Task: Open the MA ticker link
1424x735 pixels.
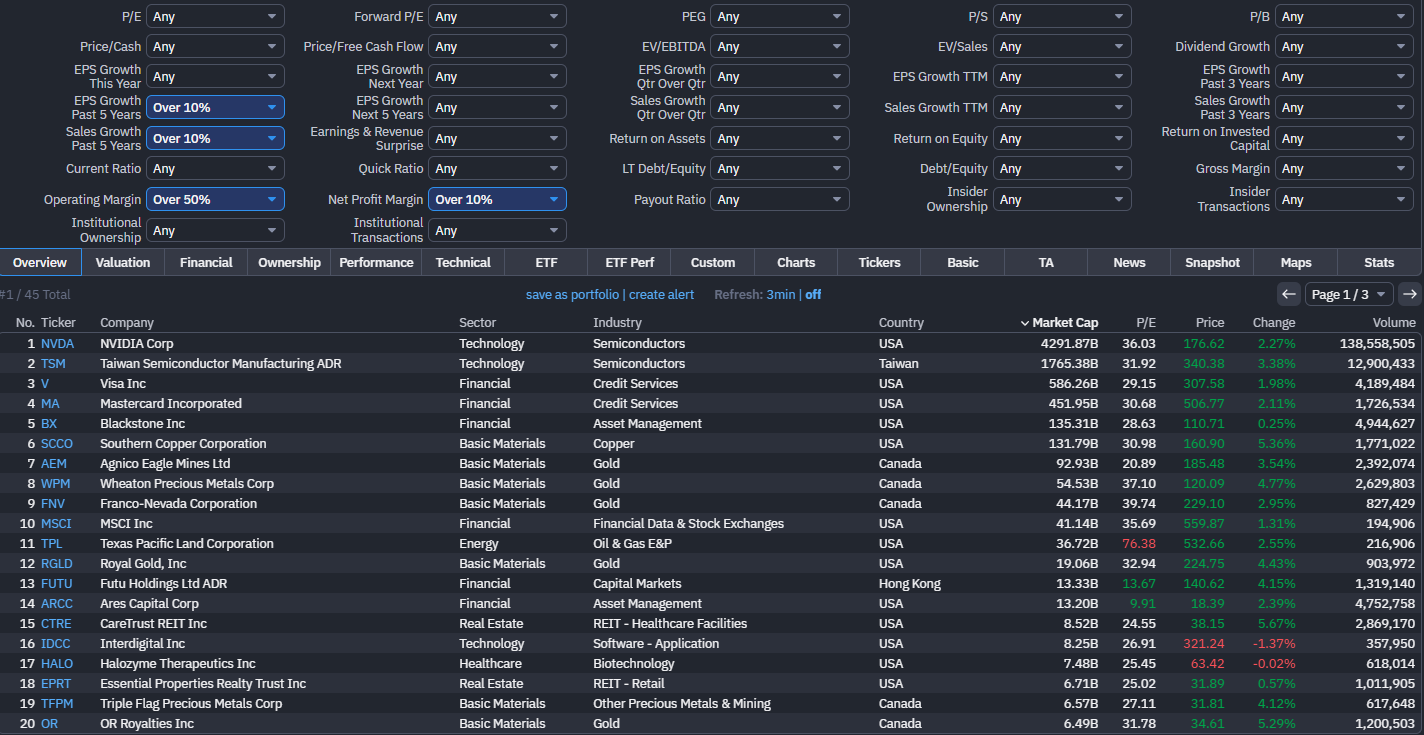Action: click(x=50, y=404)
